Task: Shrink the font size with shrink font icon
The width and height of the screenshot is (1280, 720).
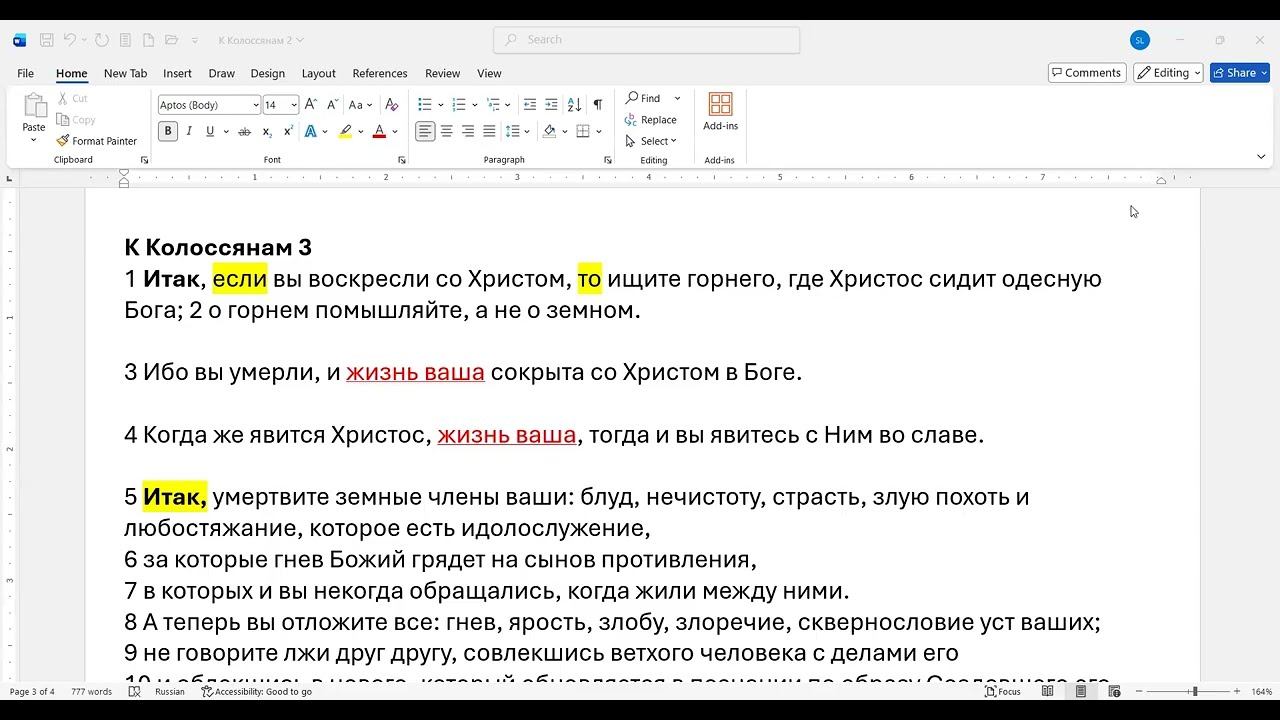Action: pyautogui.click(x=331, y=104)
